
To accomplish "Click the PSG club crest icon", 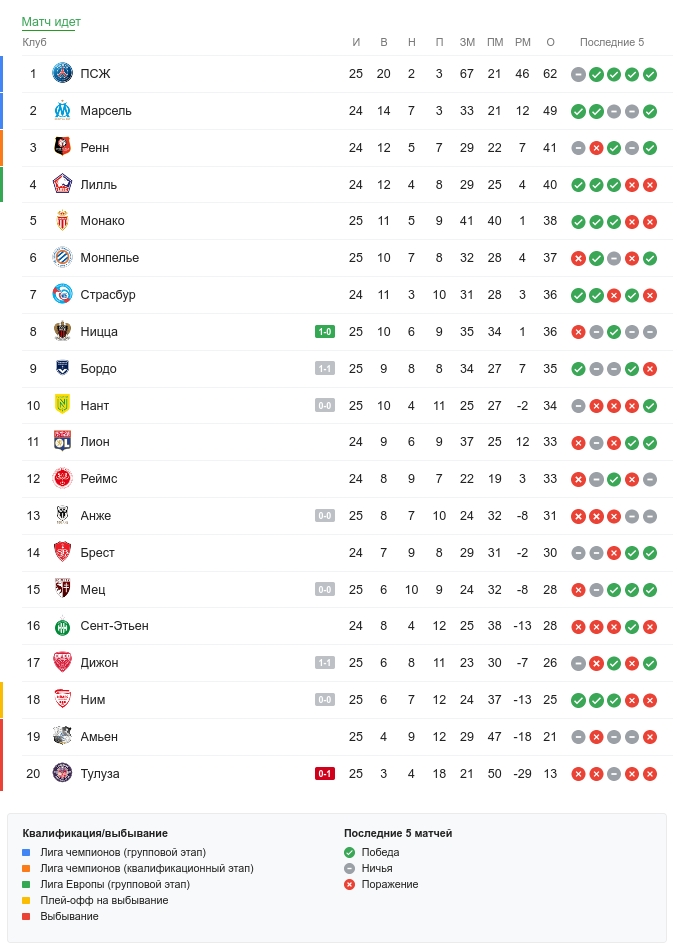I will tap(62, 73).
